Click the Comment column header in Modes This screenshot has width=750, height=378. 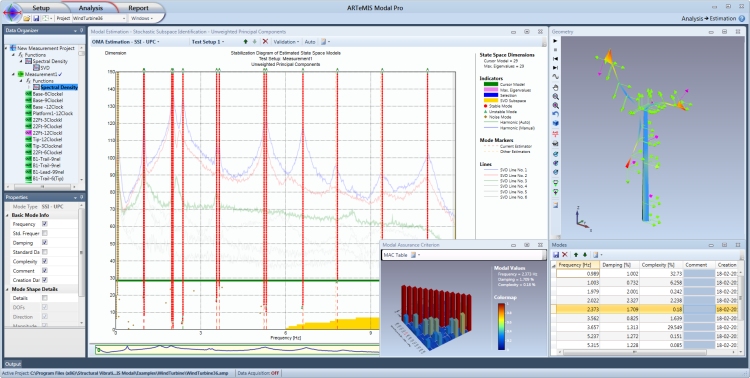699,265
